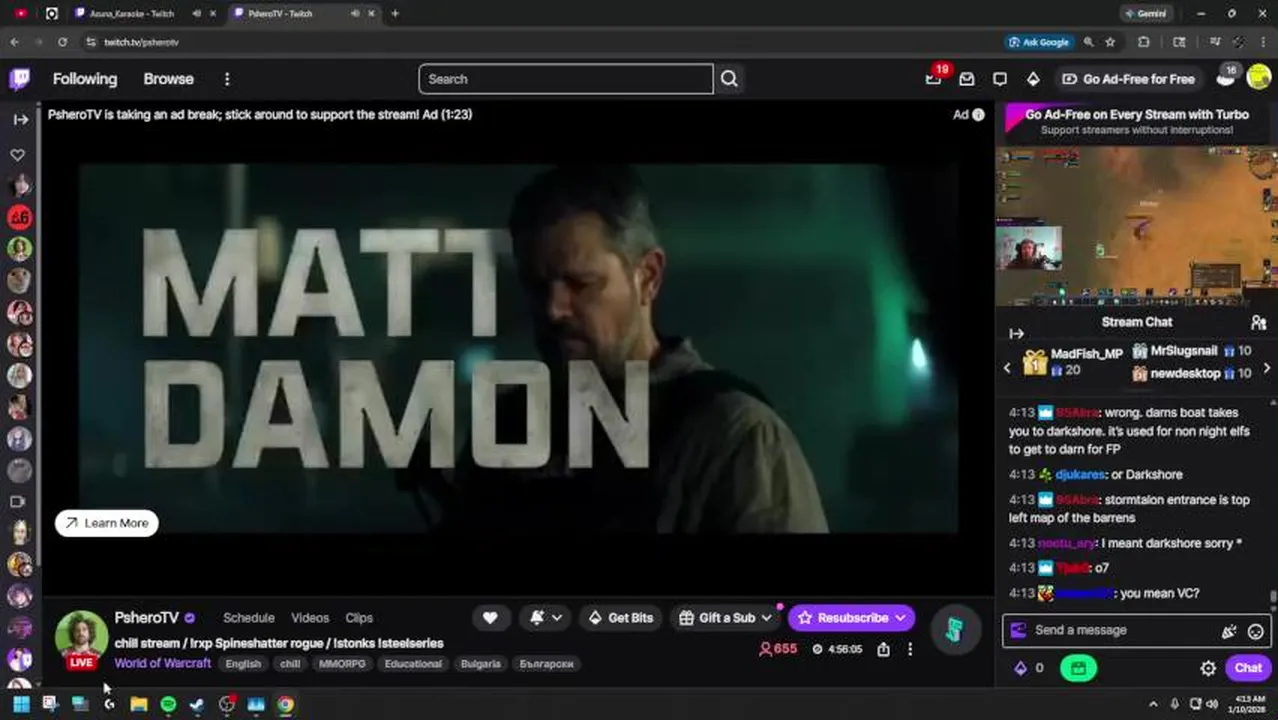Open Twitch notifications with 19 badge
Screen dimensions: 1278x720
pyautogui.click(x=934, y=78)
